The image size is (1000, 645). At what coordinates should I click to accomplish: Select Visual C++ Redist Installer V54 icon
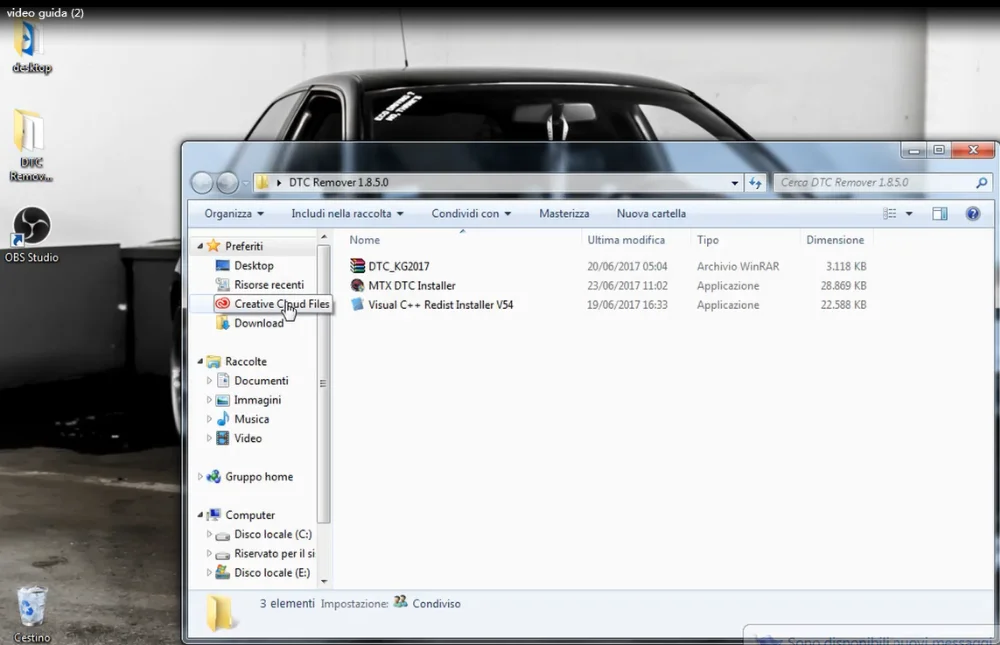point(357,304)
